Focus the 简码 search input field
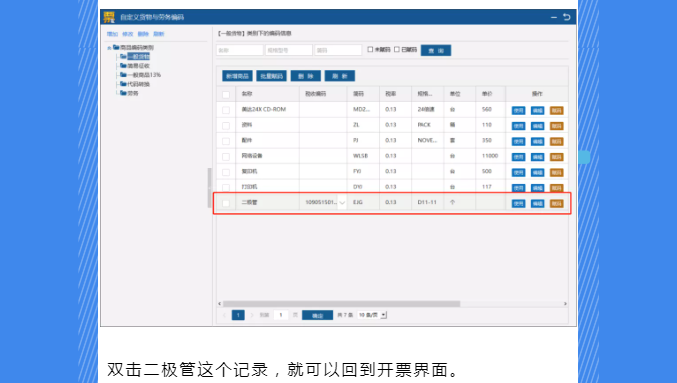This screenshot has width=677, height=383. (338, 50)
